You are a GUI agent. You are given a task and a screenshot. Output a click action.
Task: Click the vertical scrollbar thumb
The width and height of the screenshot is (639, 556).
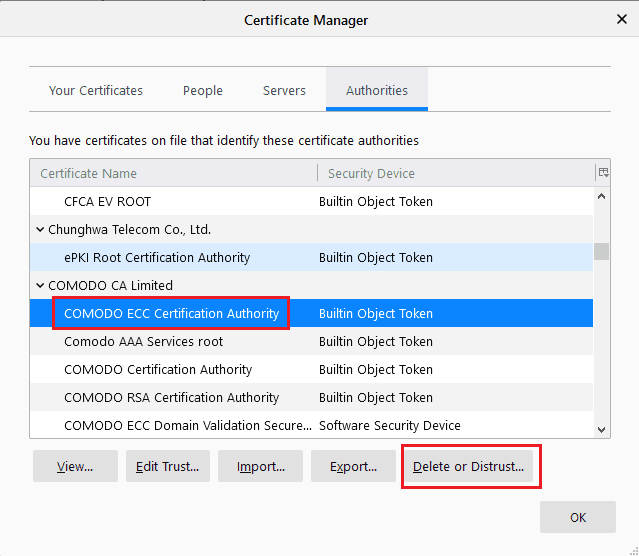(x=601, y=251)
